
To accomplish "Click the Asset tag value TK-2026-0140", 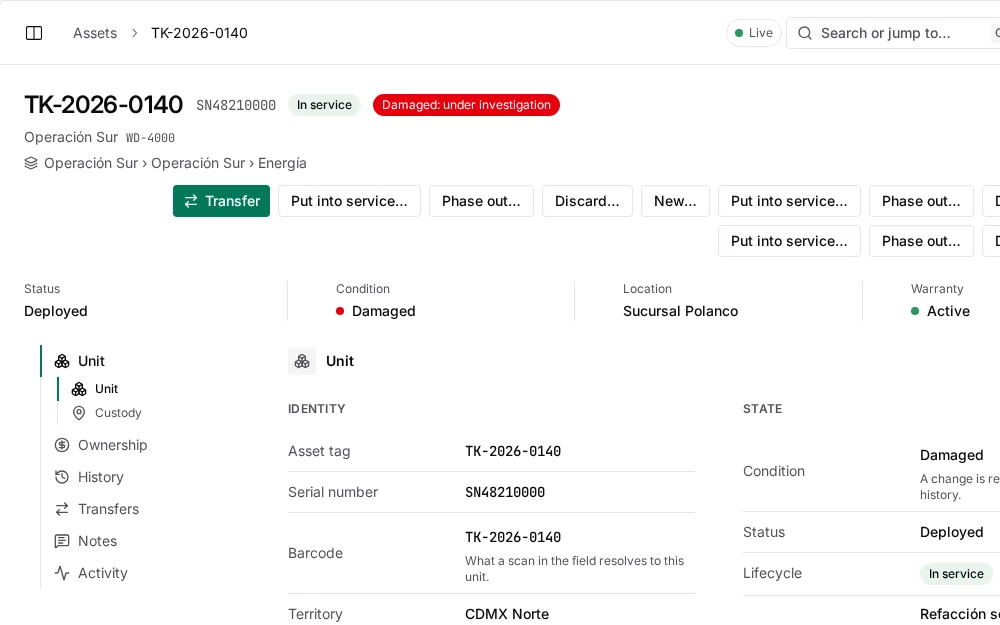I will 513,452.
